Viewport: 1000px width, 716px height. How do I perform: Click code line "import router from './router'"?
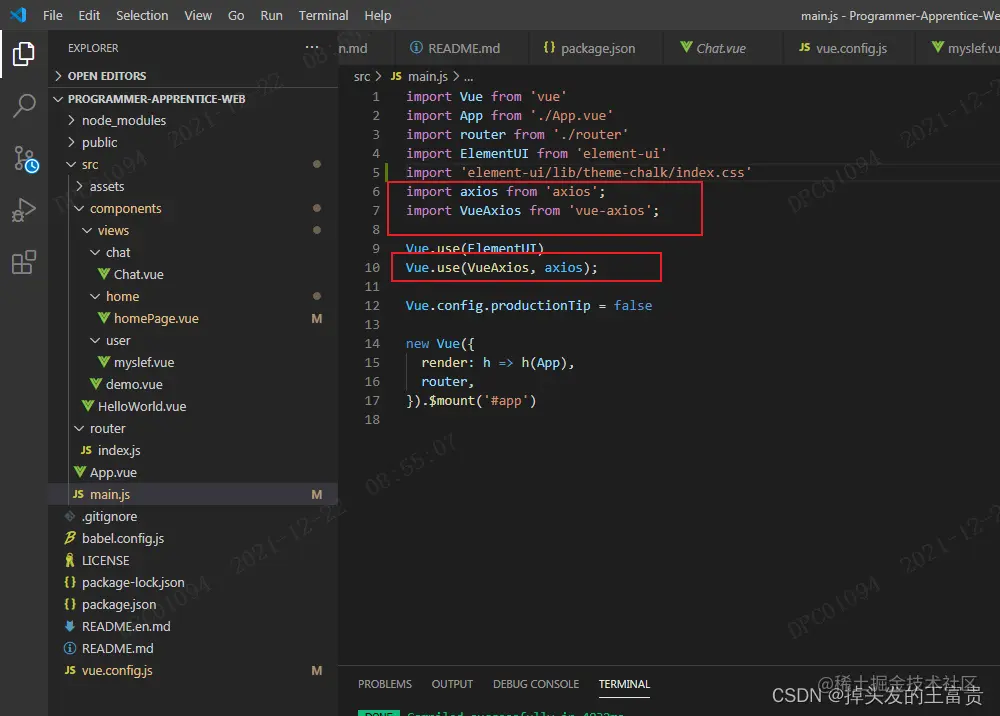(x=517, y=135)
